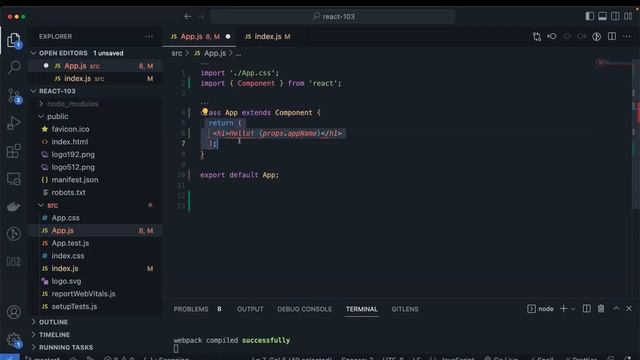Open logo.svg in the src folder
640x360 pixels.
click(96, 281)
